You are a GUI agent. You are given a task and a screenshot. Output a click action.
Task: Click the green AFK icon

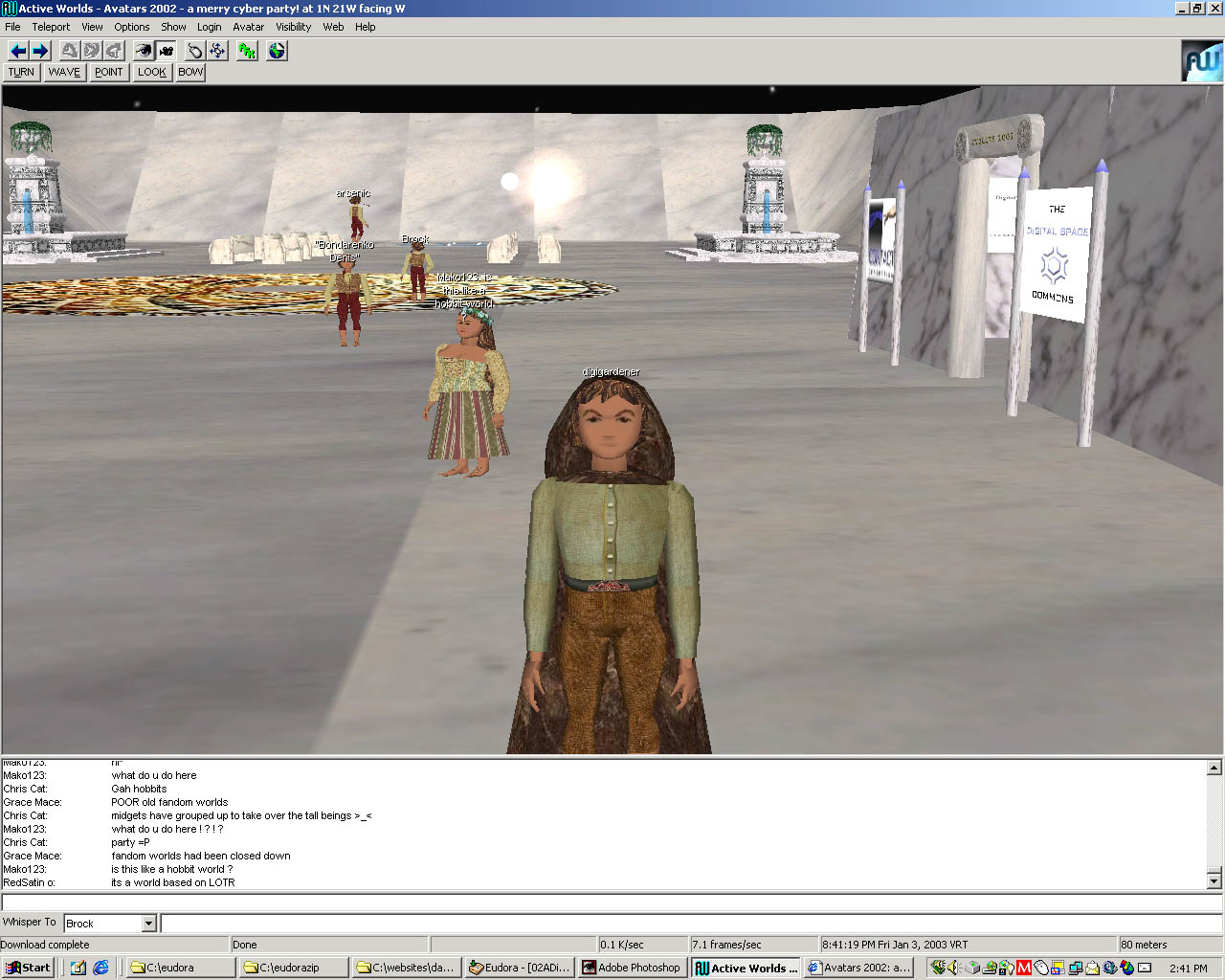click(248, 51)
